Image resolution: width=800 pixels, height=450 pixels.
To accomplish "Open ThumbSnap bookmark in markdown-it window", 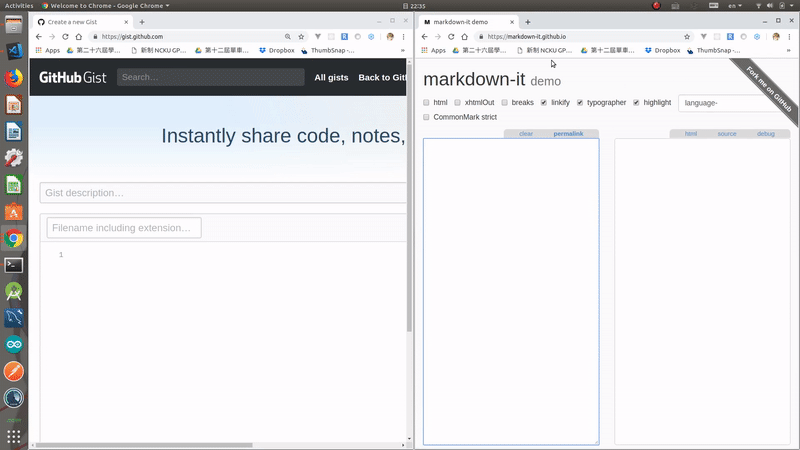I will coord(713,51).
